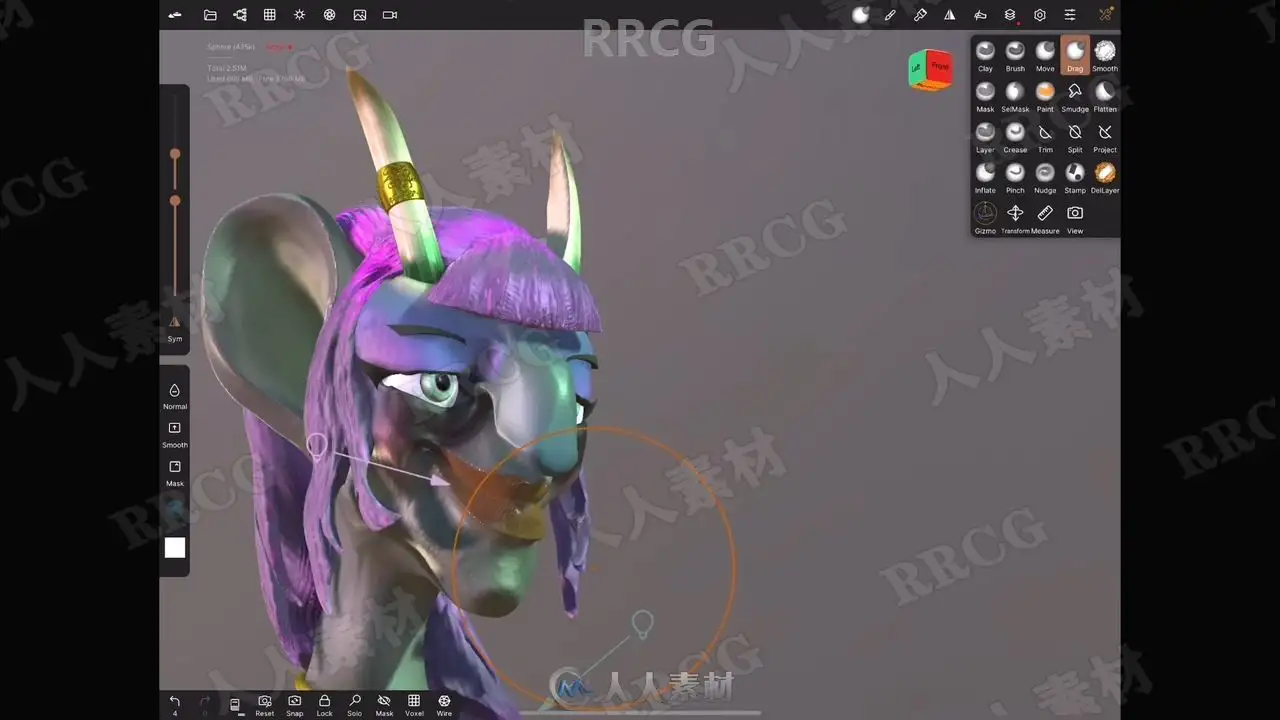Open the brush alpha thumbnail

pyautogui.click(x=175, y=511)
